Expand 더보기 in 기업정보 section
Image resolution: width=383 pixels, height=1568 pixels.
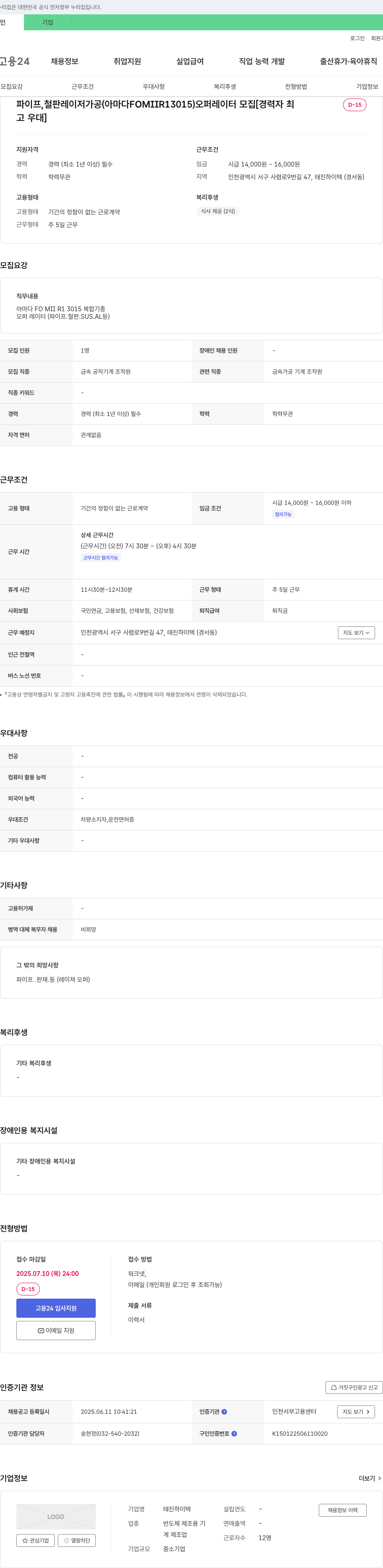point(370,1478)
